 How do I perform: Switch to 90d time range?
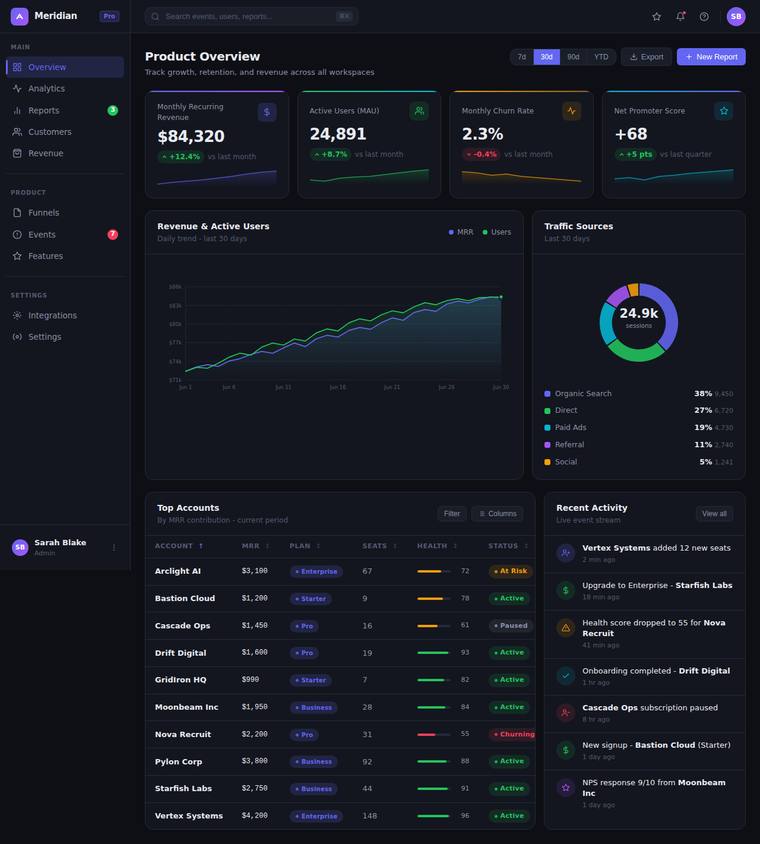tap(573, 57)
